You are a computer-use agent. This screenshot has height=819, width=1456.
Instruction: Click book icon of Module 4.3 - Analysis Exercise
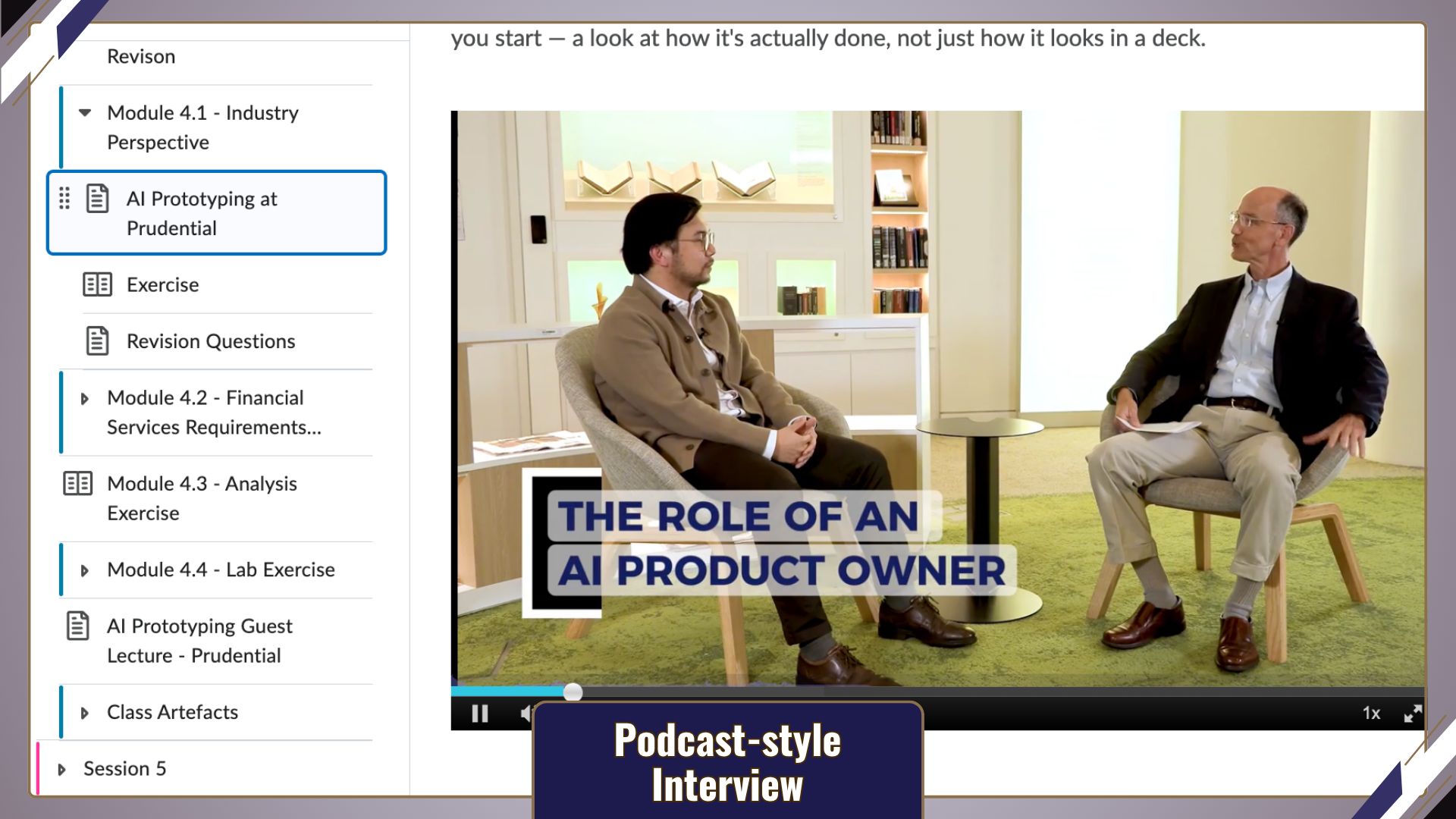point(77,483)
